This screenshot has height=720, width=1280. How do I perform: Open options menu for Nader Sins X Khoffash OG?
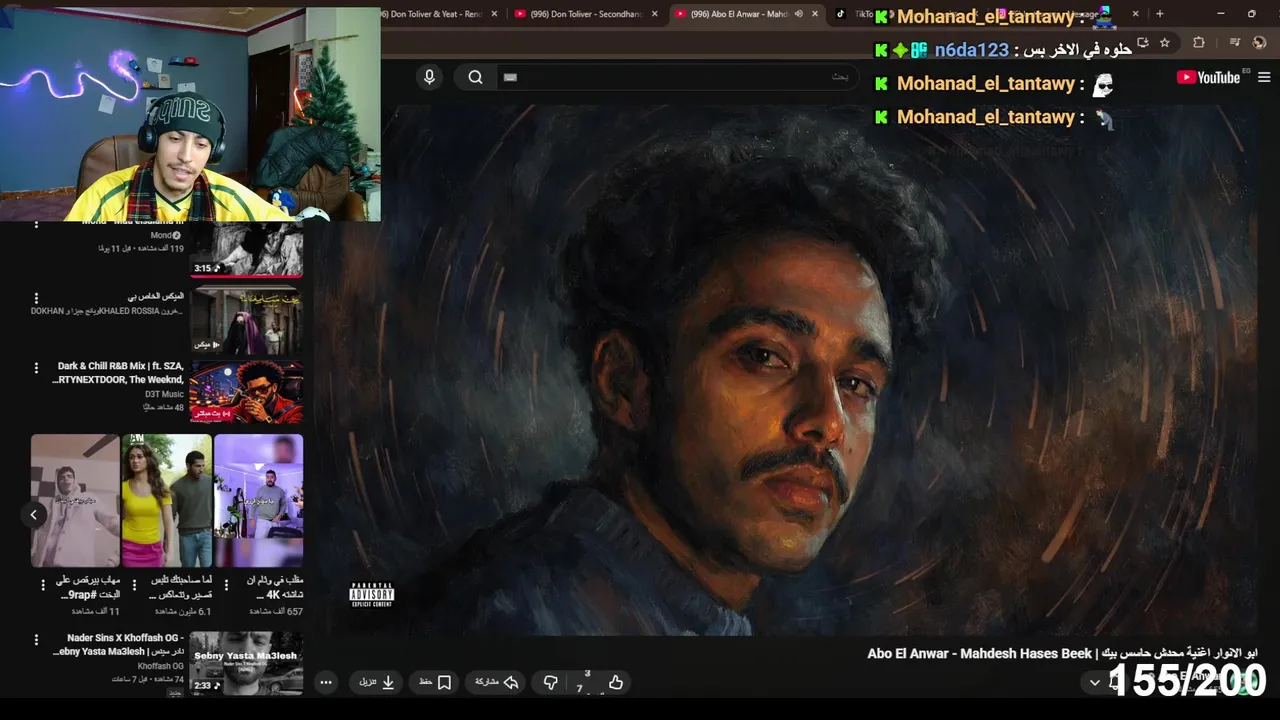pyautogui.click(x=36, y=640)
